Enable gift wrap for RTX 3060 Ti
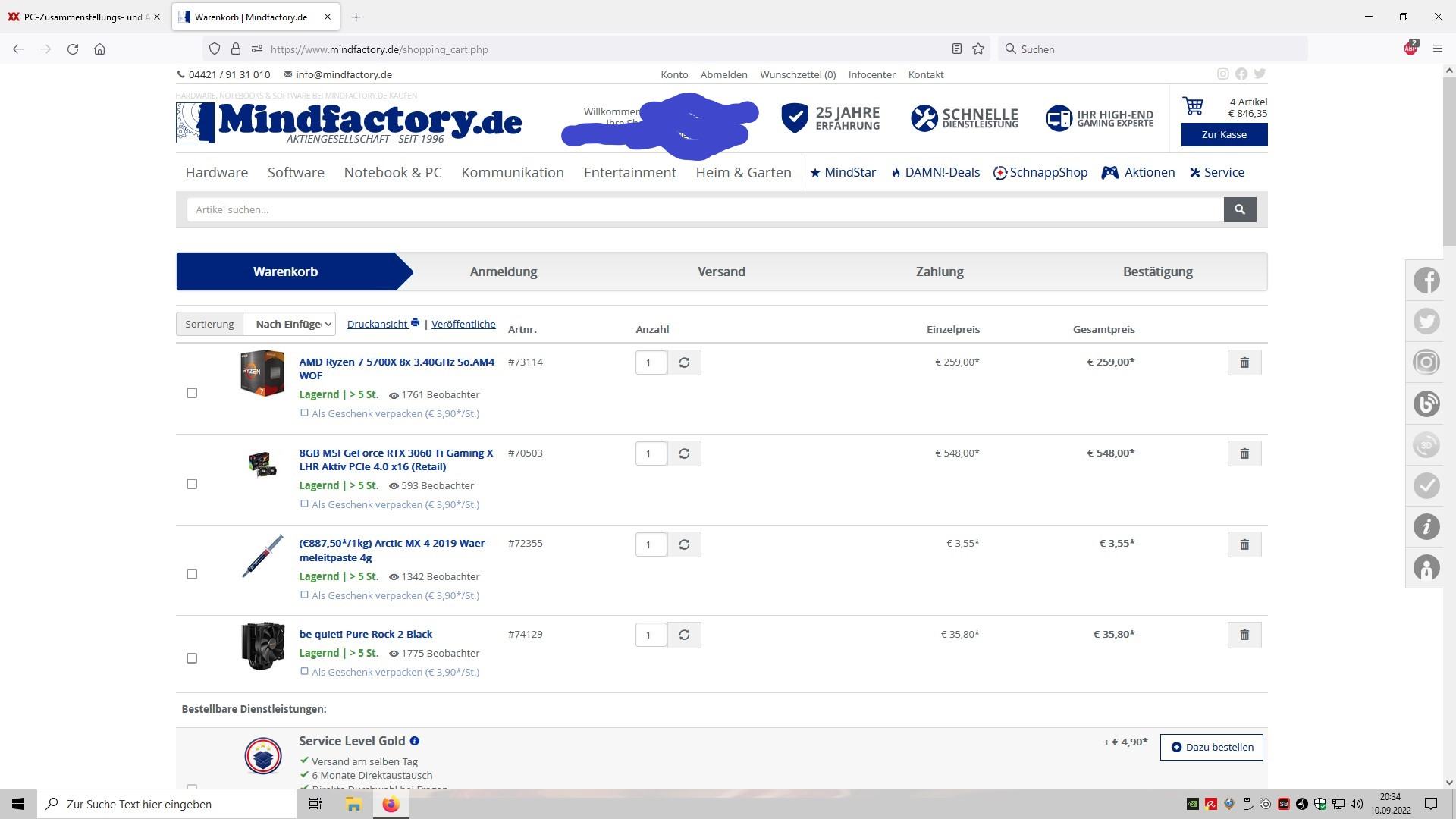This screenshot has height=819, width=1456. [x=304, y=504]
